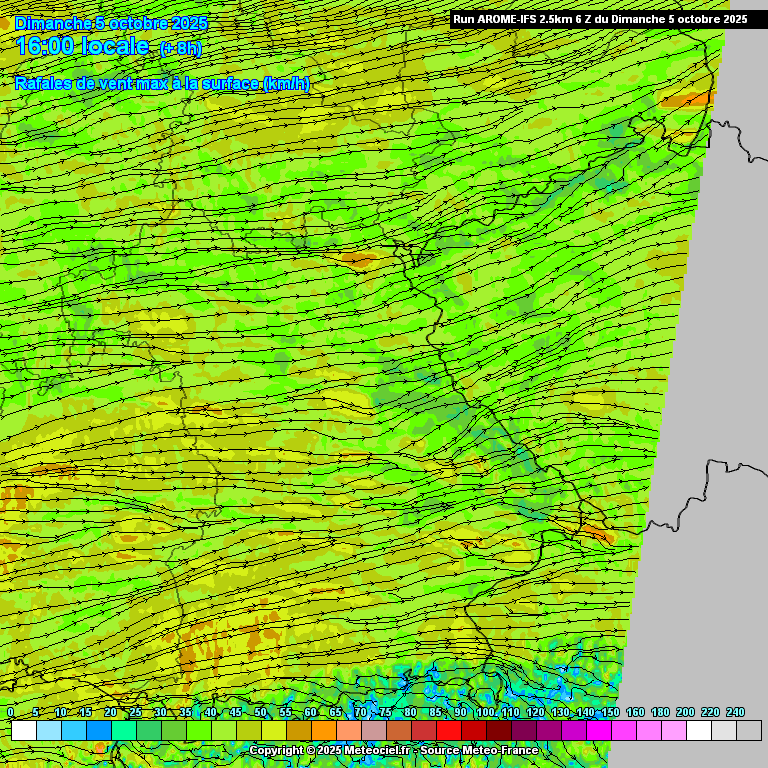This screenshot has height=768, width=768.
Task: Click the light blue 5 km/h legend swatch
Action: pos(49,731)
